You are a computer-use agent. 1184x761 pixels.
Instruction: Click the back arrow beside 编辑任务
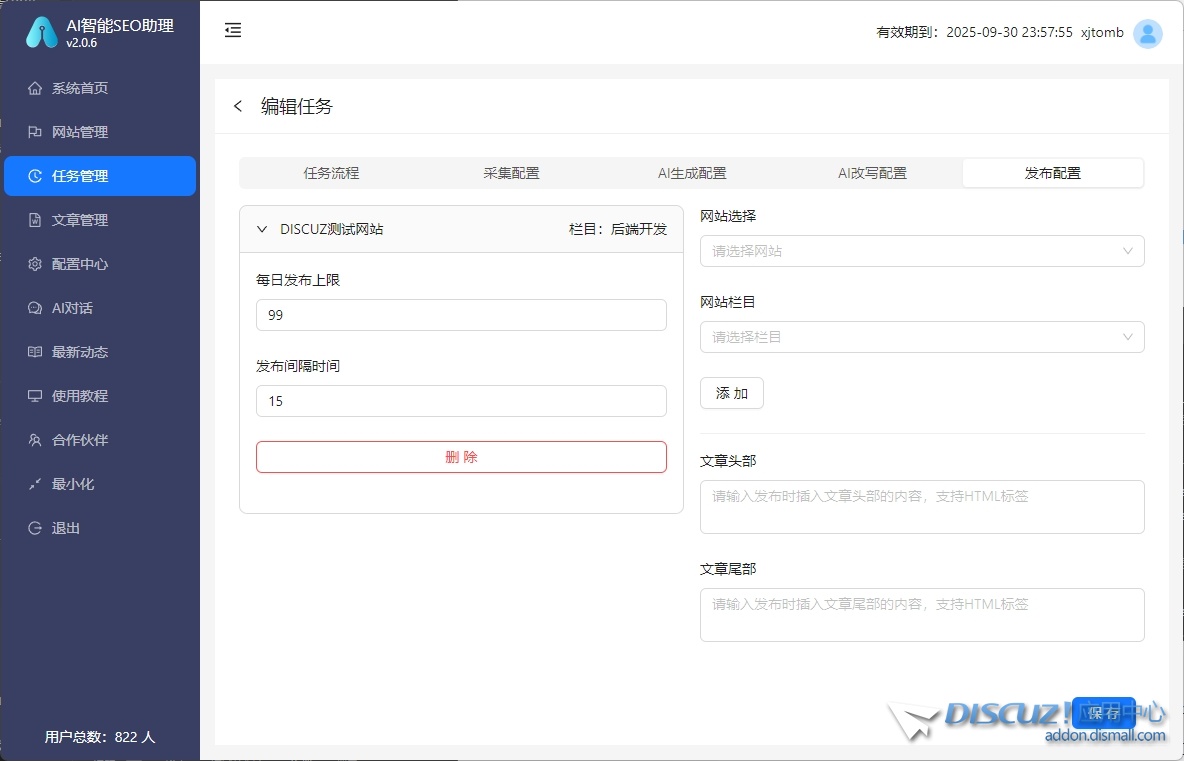(238, 106)
